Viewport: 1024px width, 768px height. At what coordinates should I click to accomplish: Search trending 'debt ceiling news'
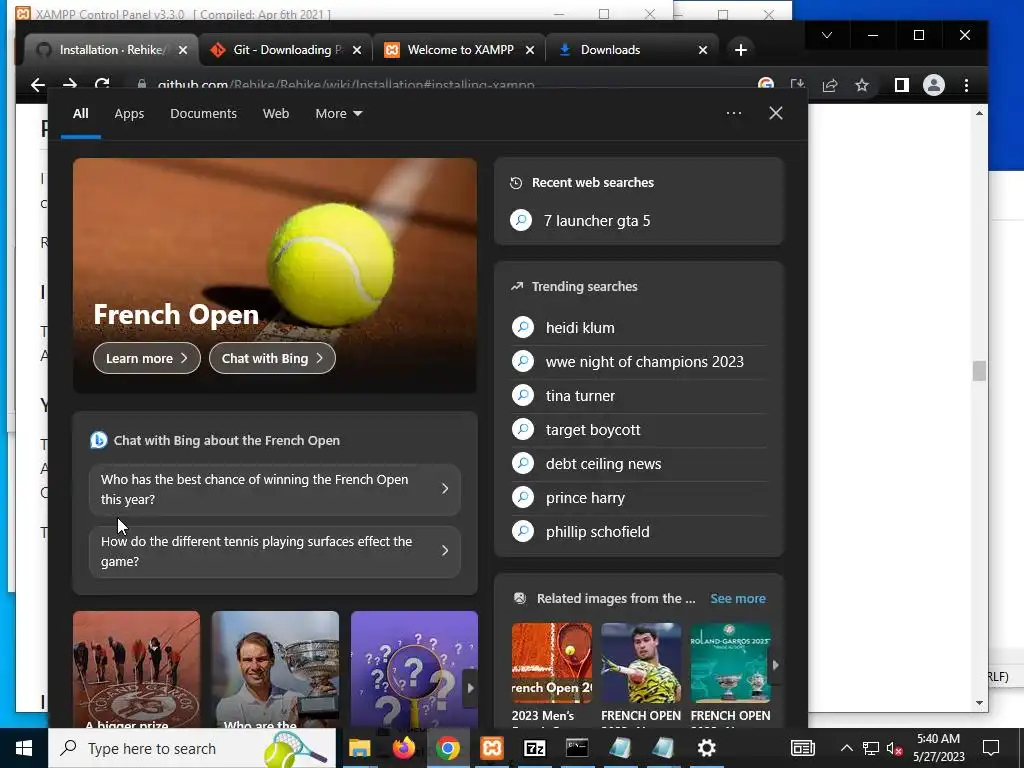[640, 464]
